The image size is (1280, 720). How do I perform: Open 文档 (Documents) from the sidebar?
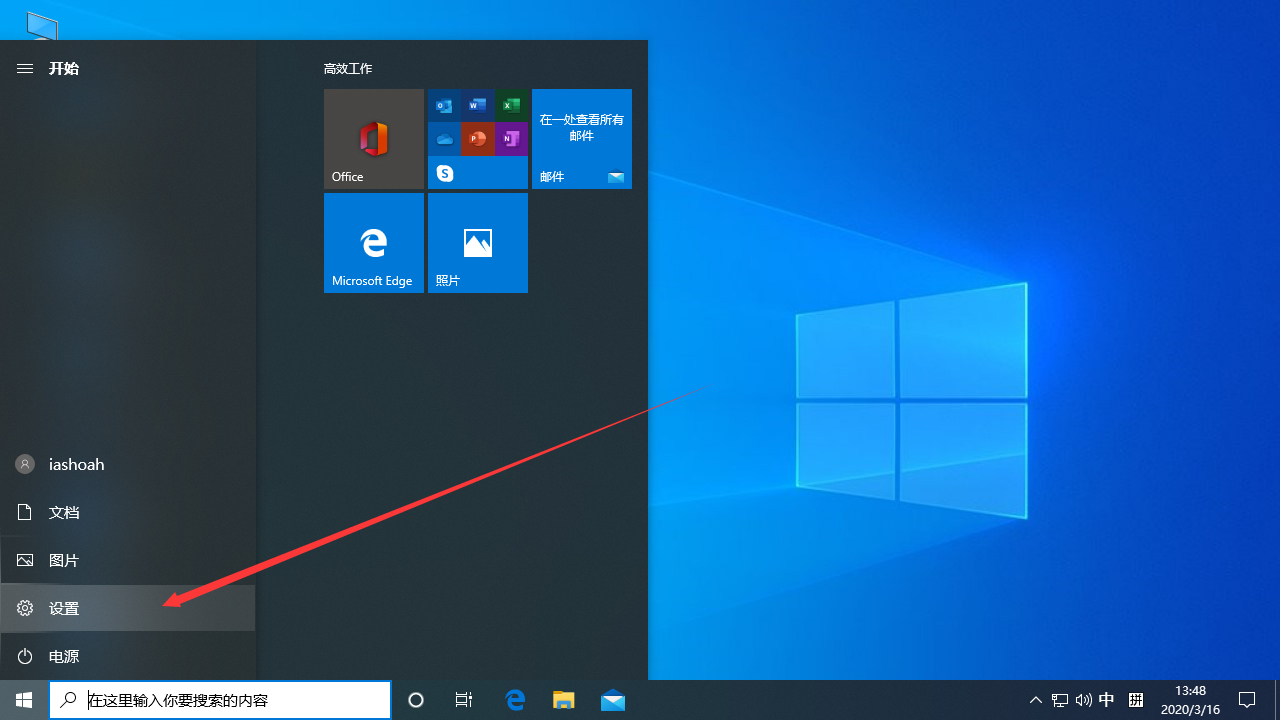[x=63, y=511]
